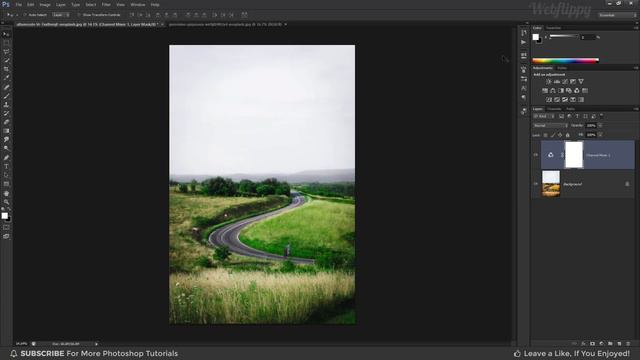This screenshot has height=360, width=640.
Task: Select the Lasso tool
Action: click(6, 52)
